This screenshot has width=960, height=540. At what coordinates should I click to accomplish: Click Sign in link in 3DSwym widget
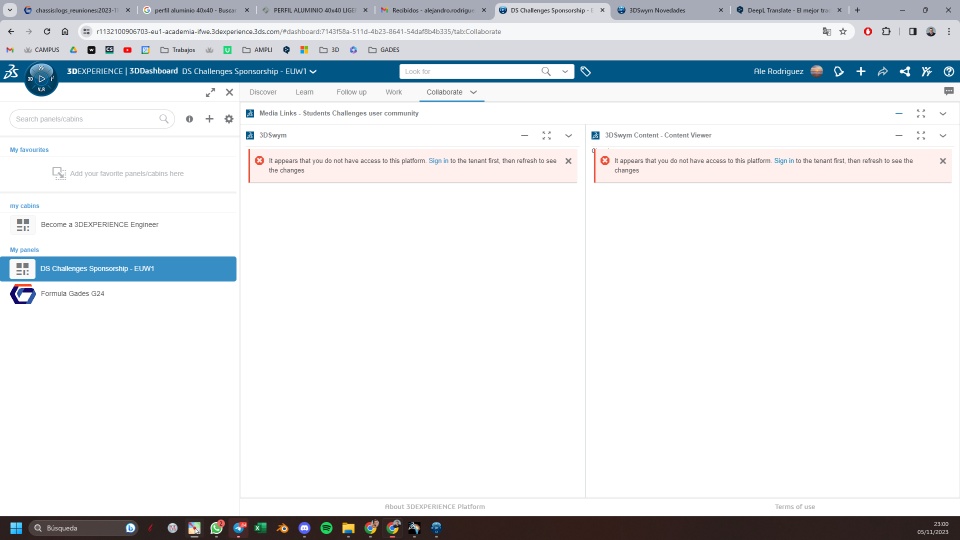click(438, 160)
